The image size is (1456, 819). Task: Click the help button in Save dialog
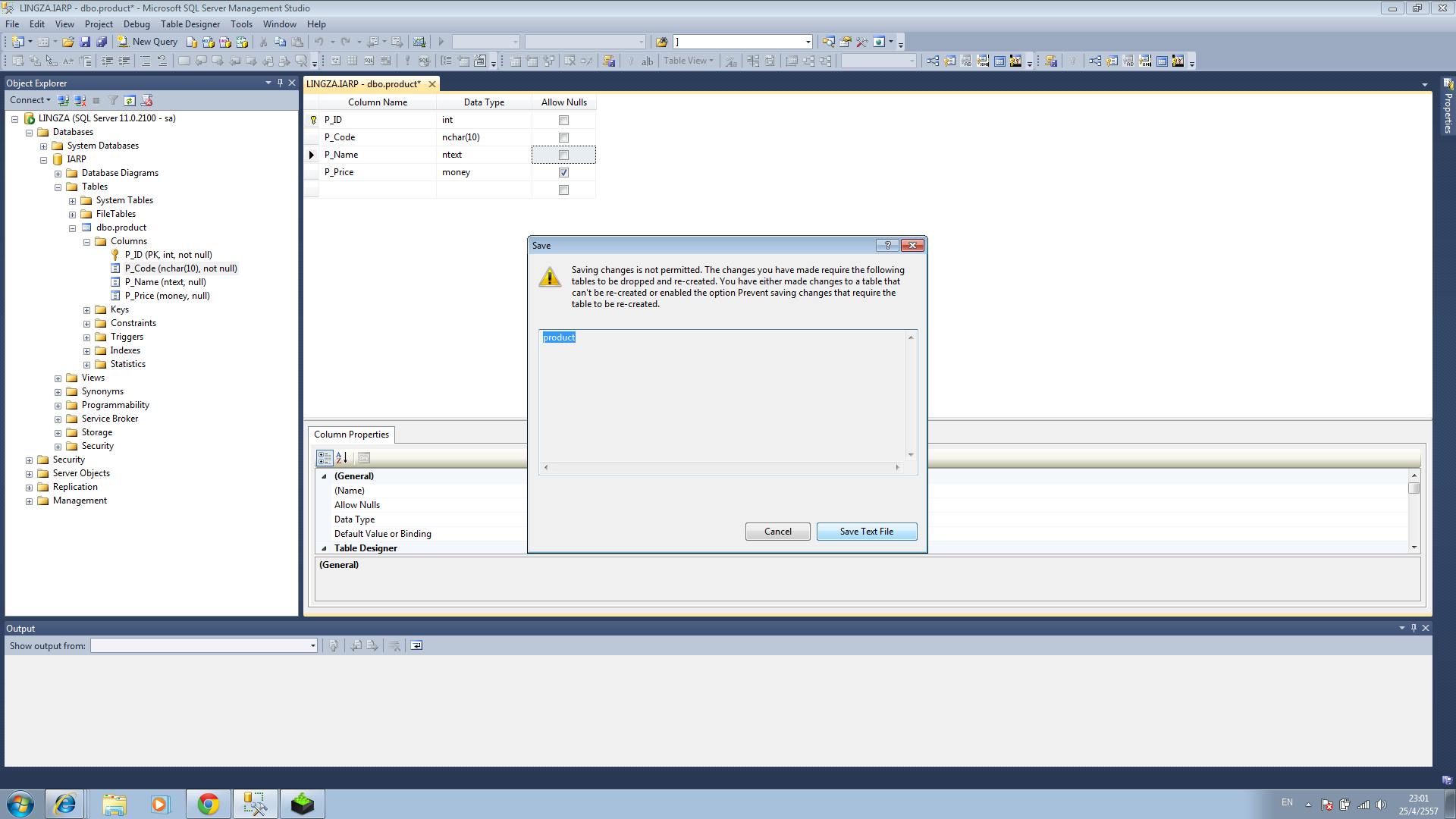click(887, 245)
